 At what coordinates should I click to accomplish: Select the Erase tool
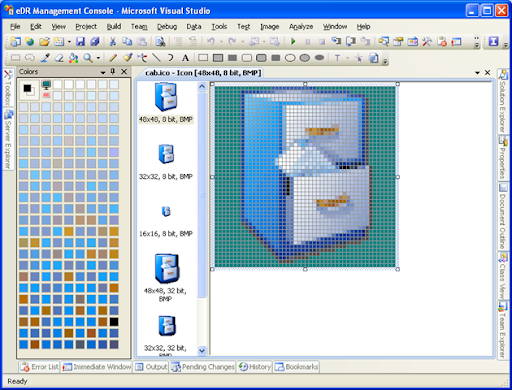59,58
